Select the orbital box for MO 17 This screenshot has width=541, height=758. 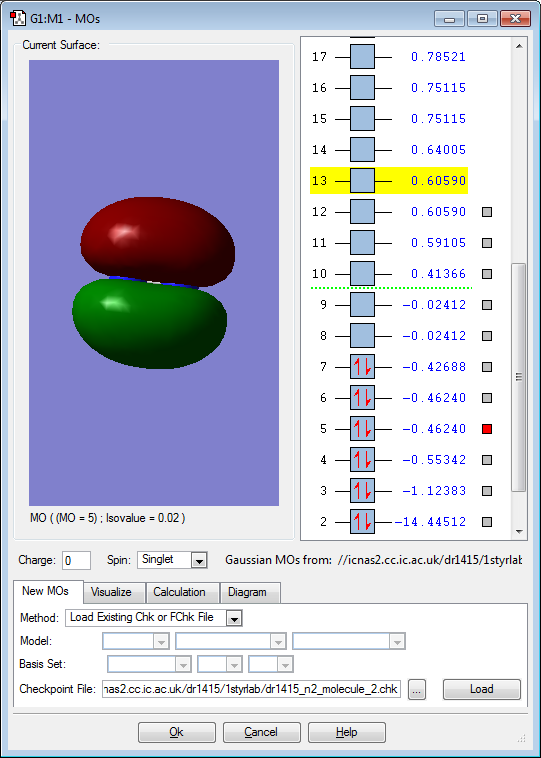362,57
